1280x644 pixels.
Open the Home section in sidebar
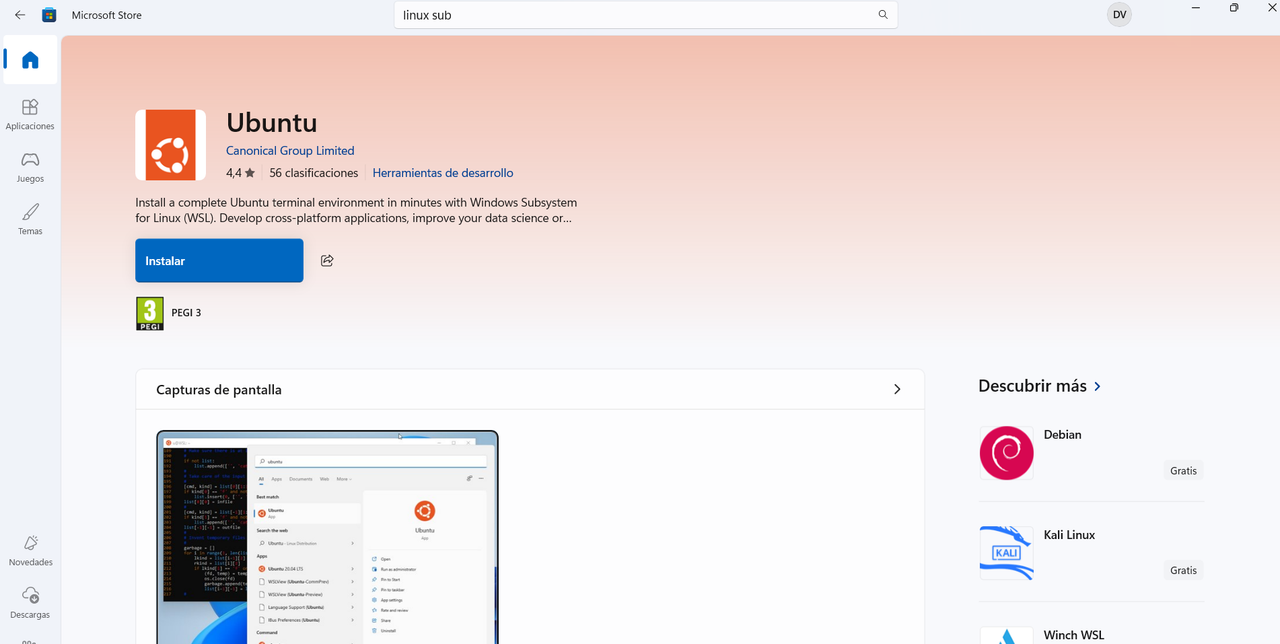click(30, 60)
